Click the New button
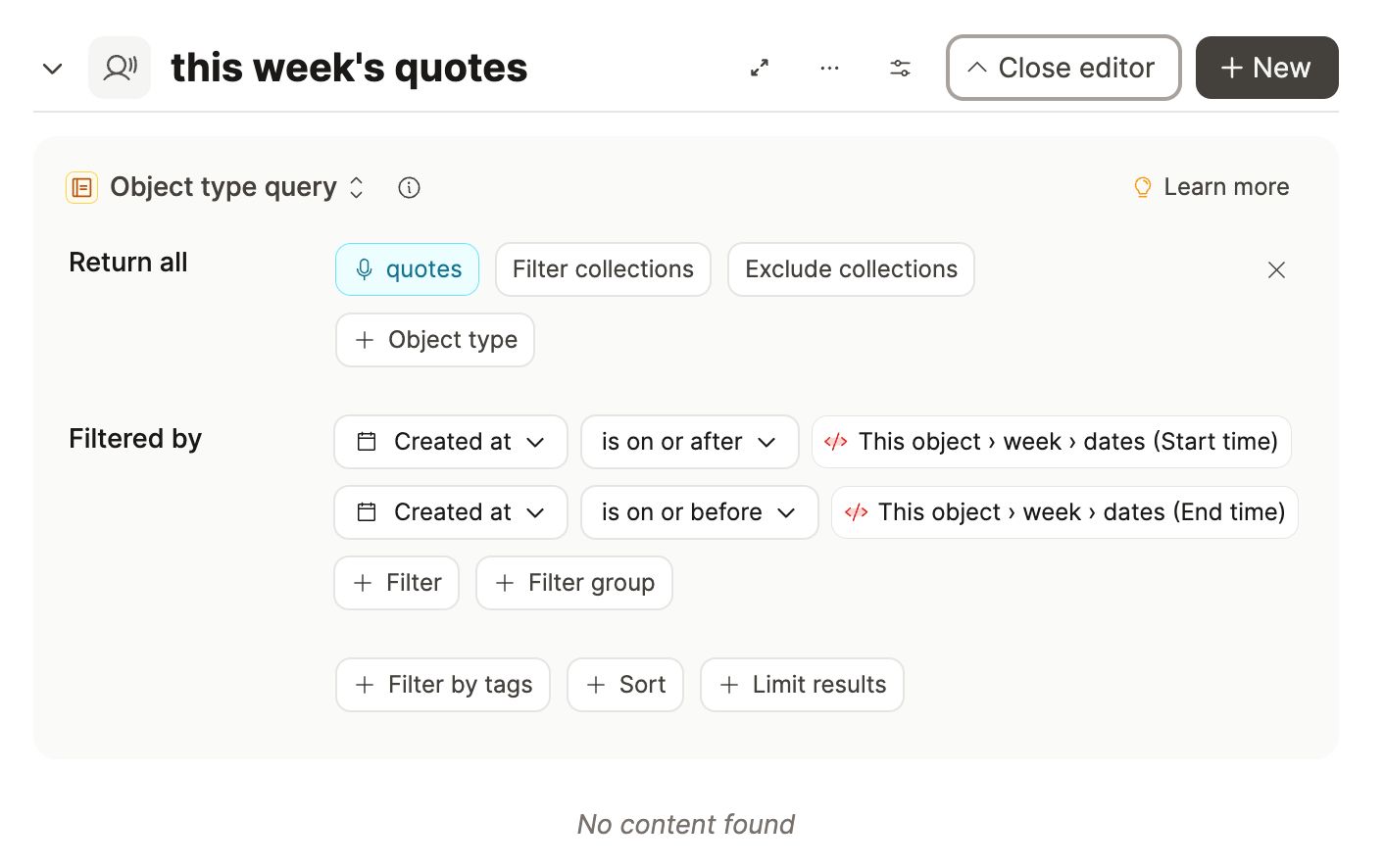 point(1267,68)
